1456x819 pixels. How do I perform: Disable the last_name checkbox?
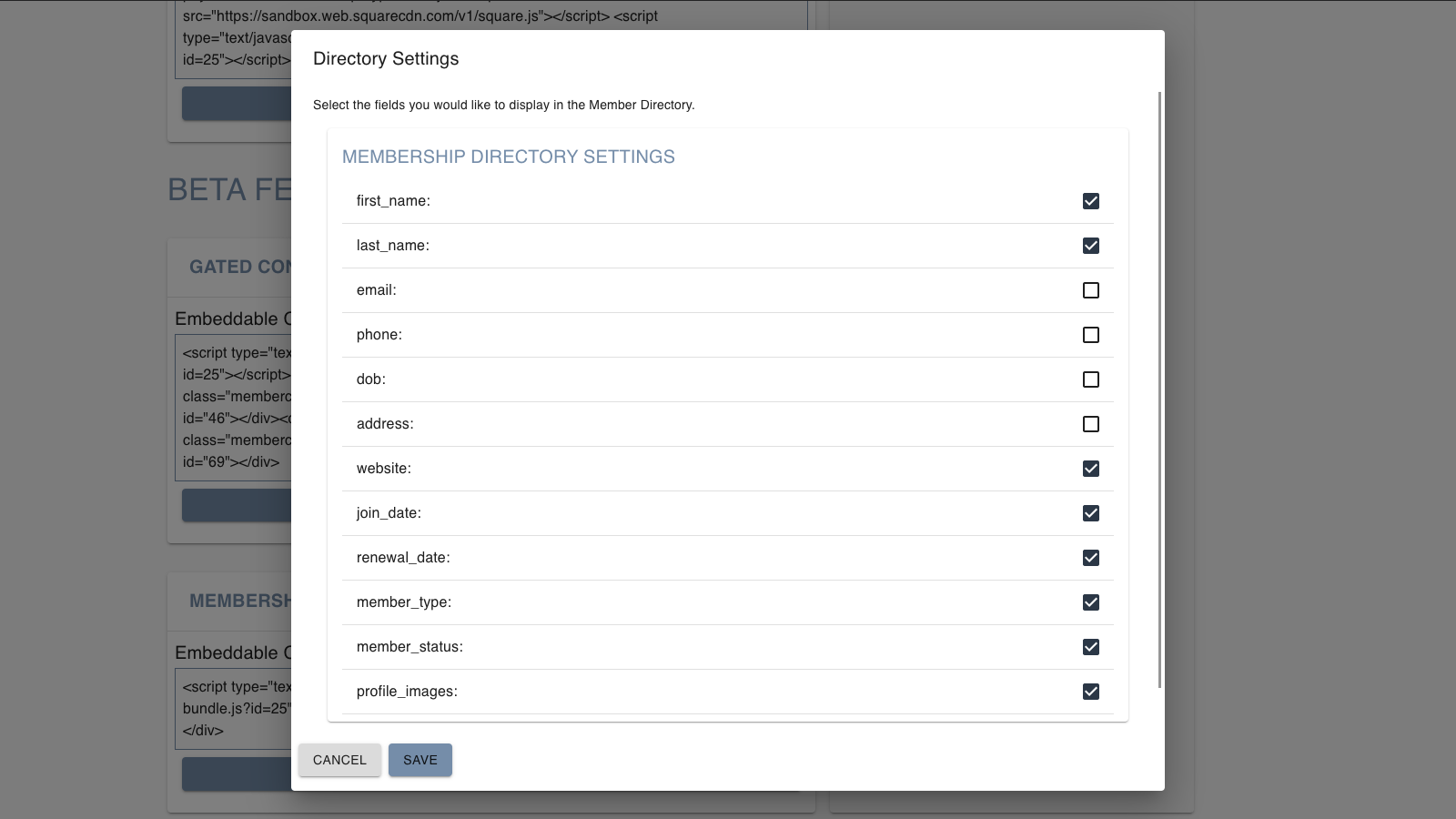tap(1090, 245)
